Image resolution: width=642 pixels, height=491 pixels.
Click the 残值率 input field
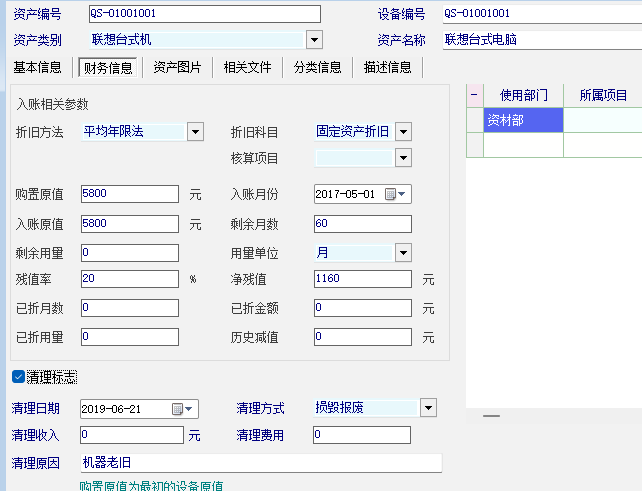point(129,279)
